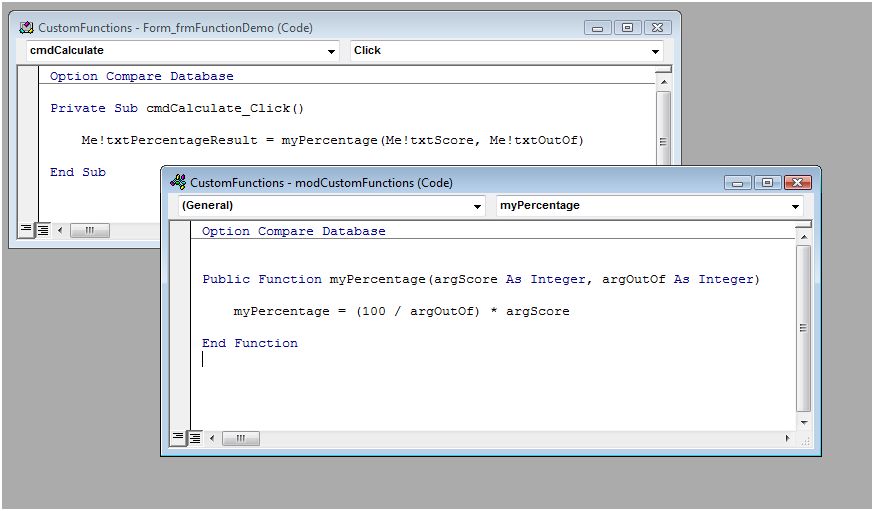
Task: Open the myPercentage procedure dropdown
Action: click(795, 206)
